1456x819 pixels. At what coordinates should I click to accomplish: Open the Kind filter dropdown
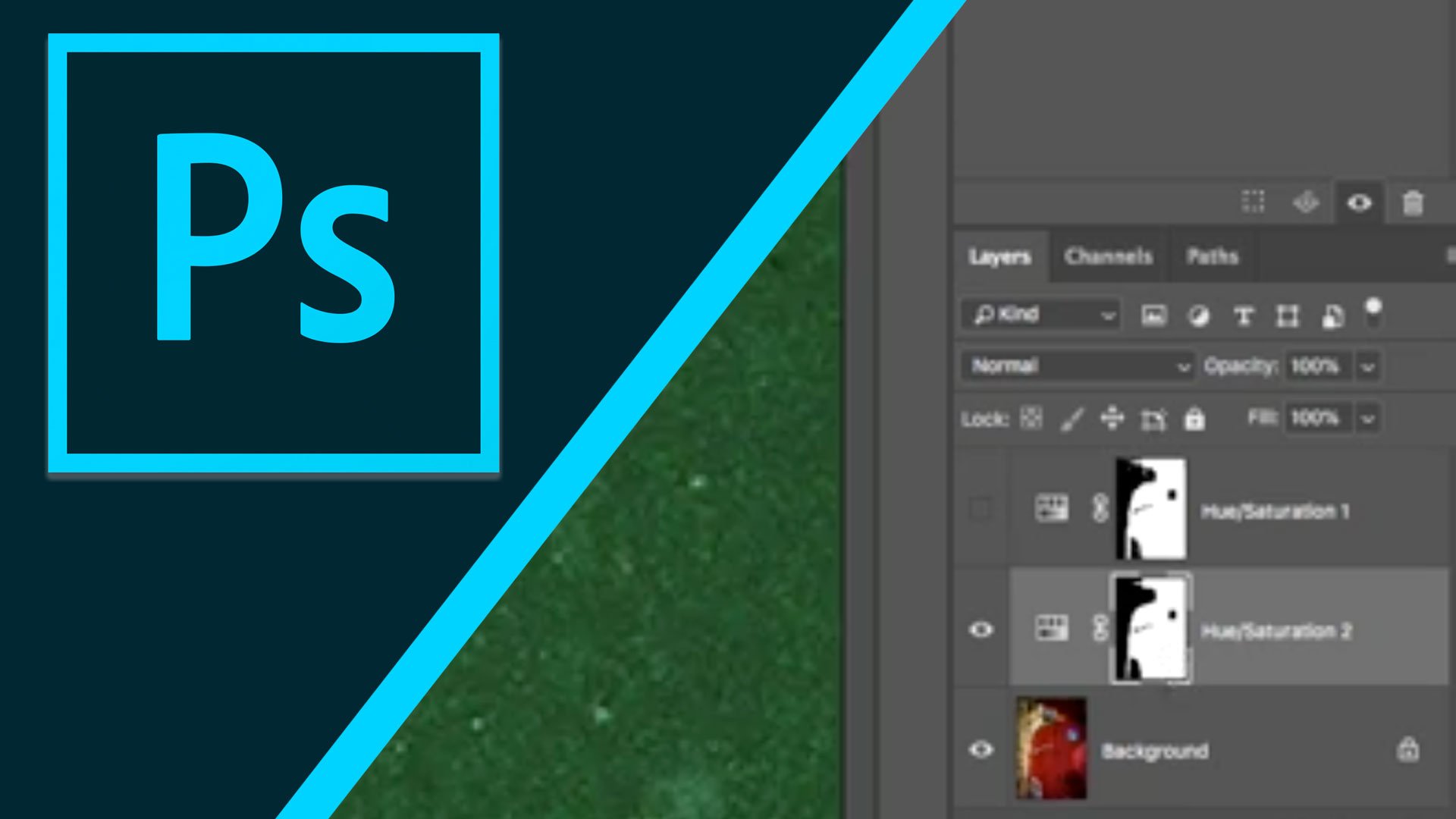coord(1040,314)
